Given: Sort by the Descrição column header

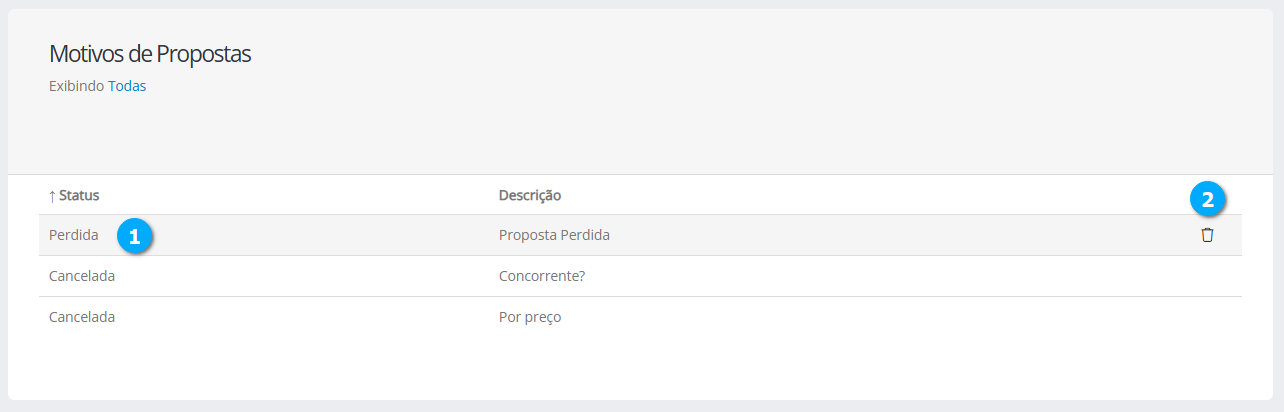Looking at the screenshot, I should tap(530, 195).
